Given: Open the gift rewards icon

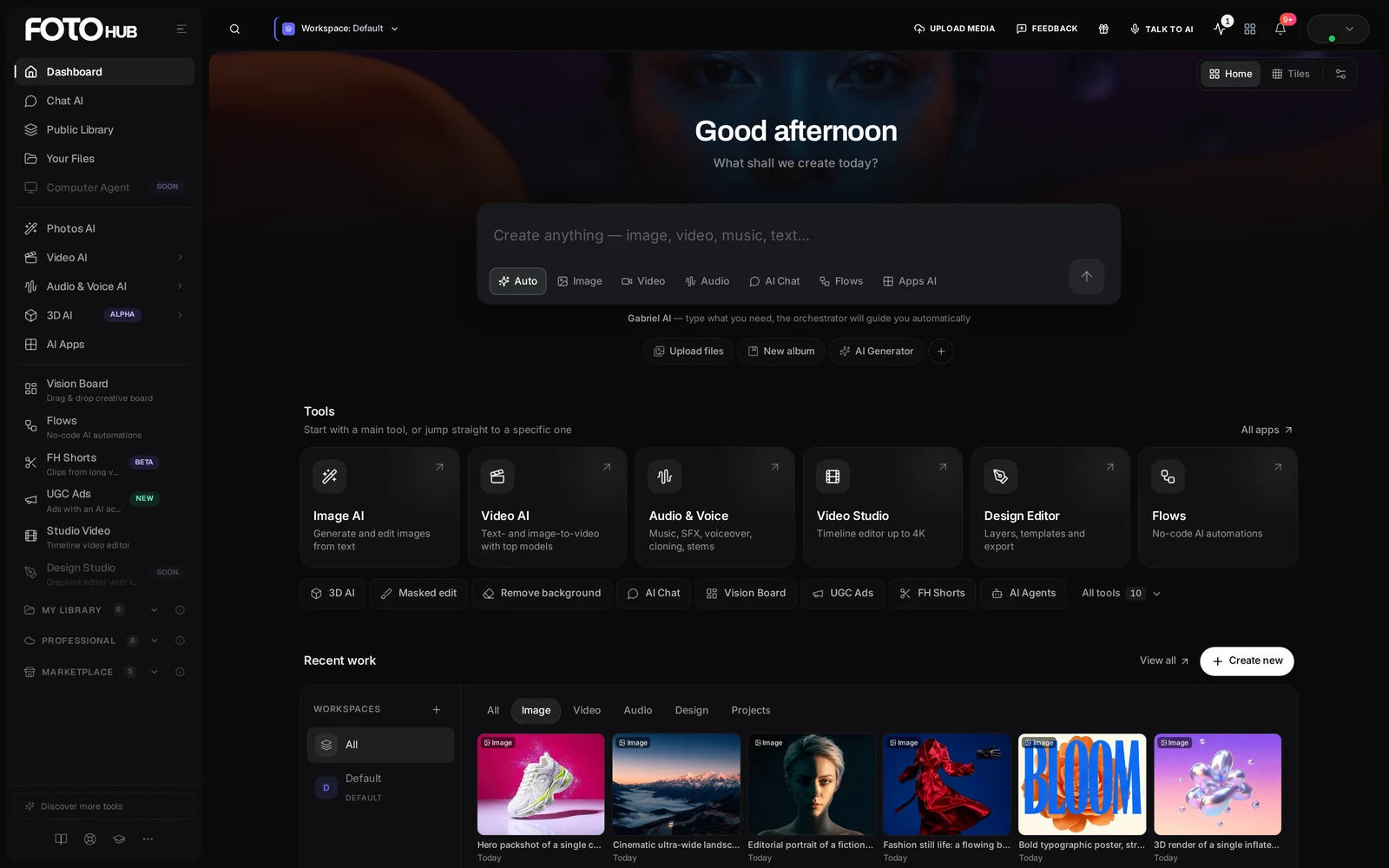Looking at the screenshot, I should click(x=1103, y=29).
